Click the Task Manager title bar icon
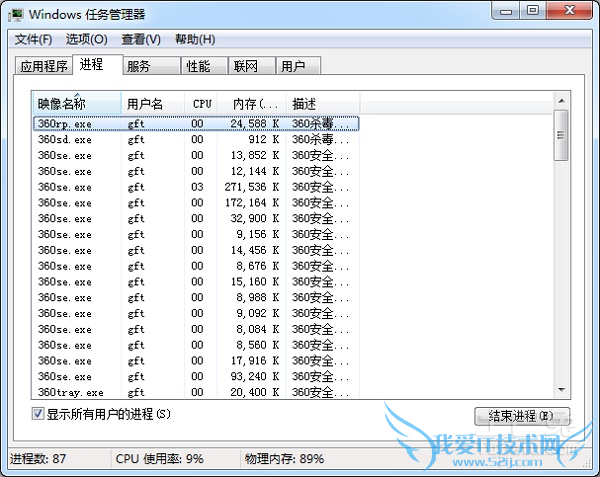 tap(16, 15)
